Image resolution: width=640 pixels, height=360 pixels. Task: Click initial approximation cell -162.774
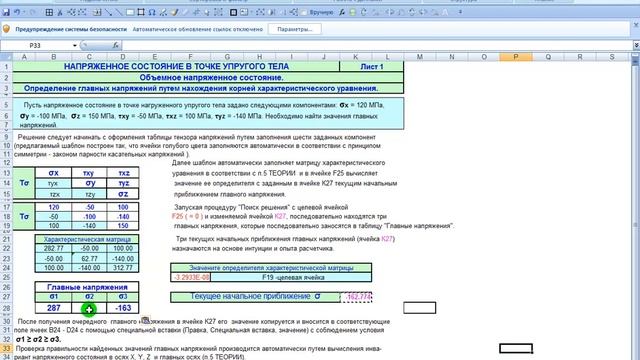pyautogui.click(x=356, y=297)
